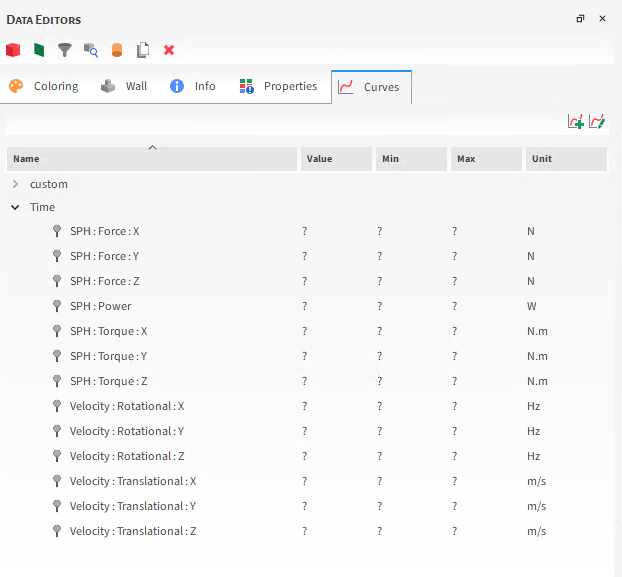Click pin icon for SPH : Force : Z

click(57, 281)
